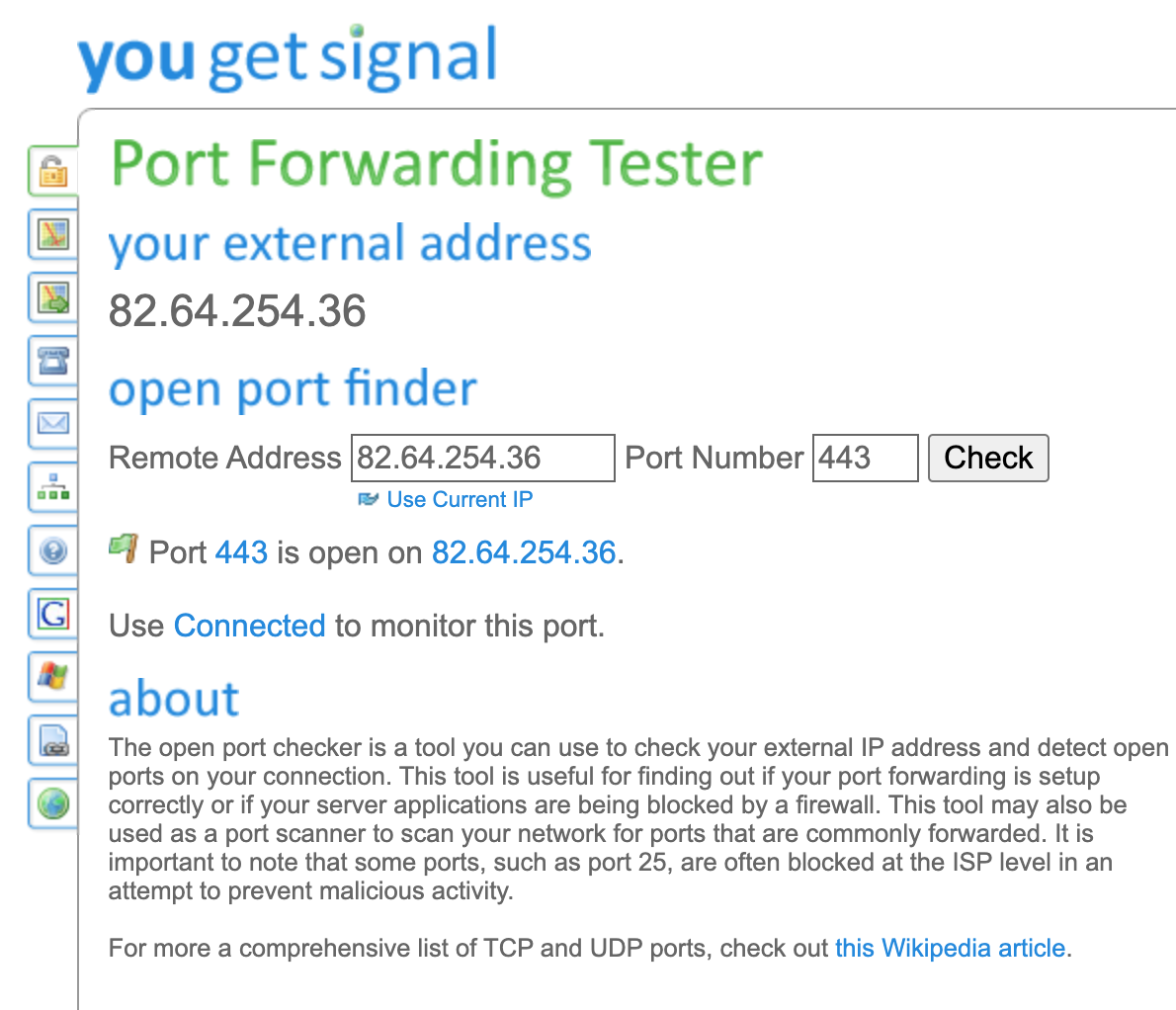This screenshot has width=1176, height=1010.
Task: Open the envelope email sidebar icon
Action: [53, 424]
